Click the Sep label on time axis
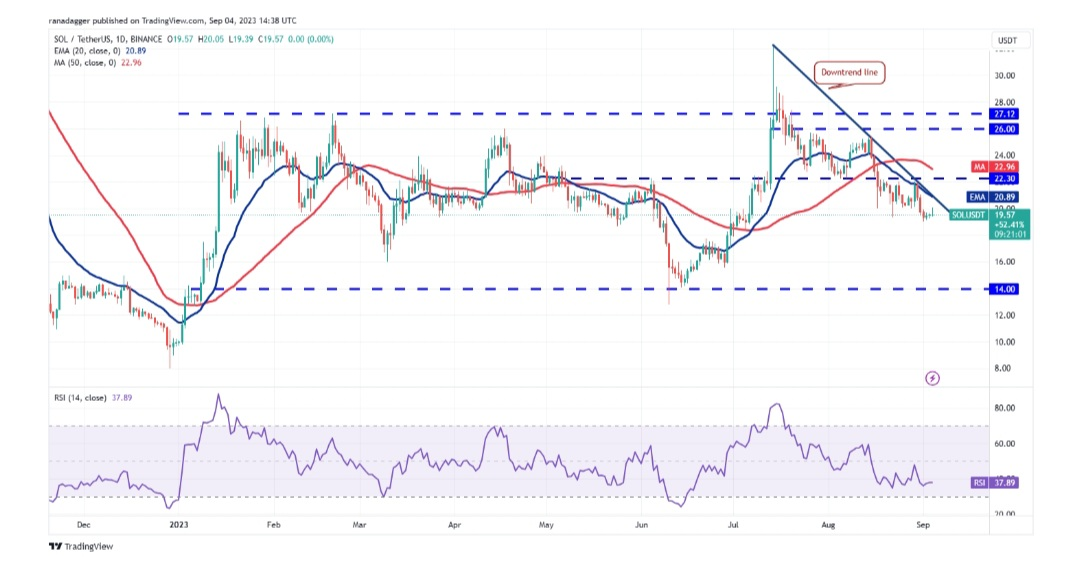 [x=922, y=523]
